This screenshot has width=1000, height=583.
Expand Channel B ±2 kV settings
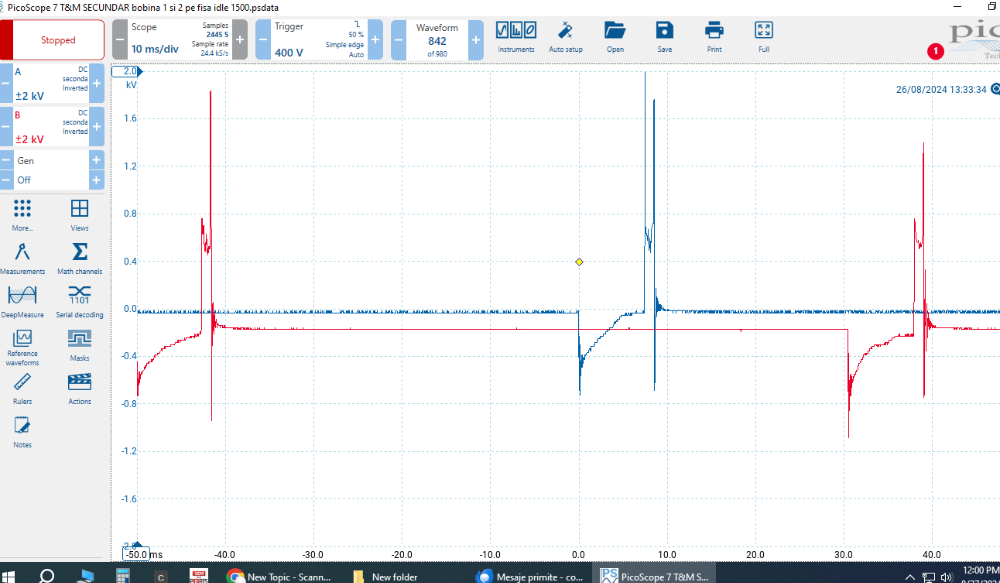[x=50, y=139]
